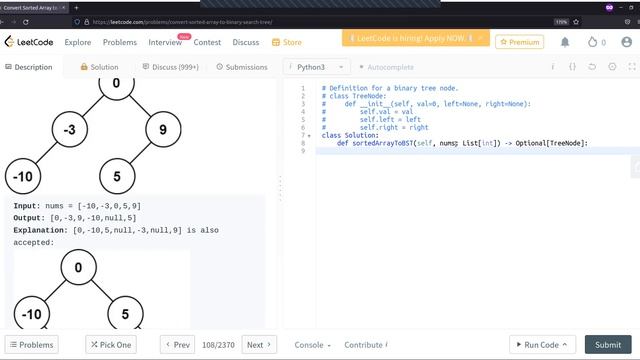The image size is (640, 360).
Task: Open the Store link in navbar
Action: [x=287, y=42]
